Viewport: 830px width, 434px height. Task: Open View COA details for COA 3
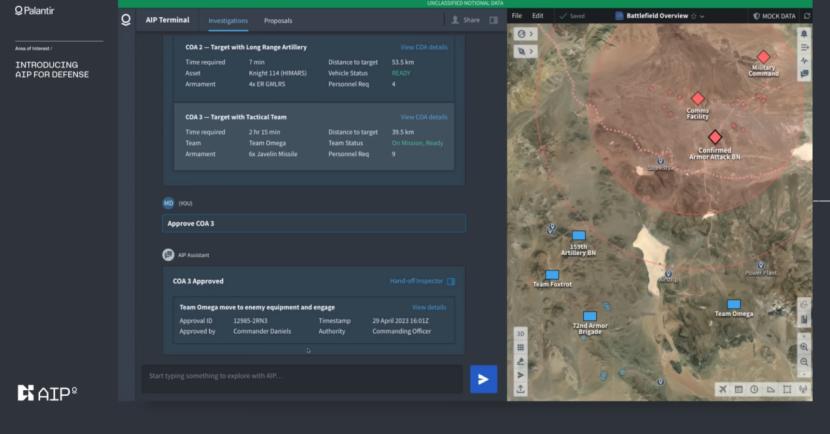coord(424,117)
